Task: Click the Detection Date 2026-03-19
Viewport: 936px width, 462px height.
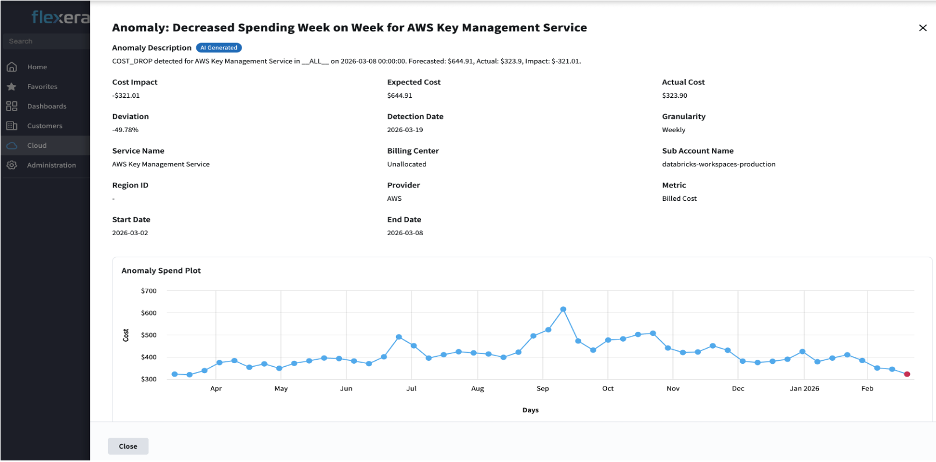Action: click(405, 130)
